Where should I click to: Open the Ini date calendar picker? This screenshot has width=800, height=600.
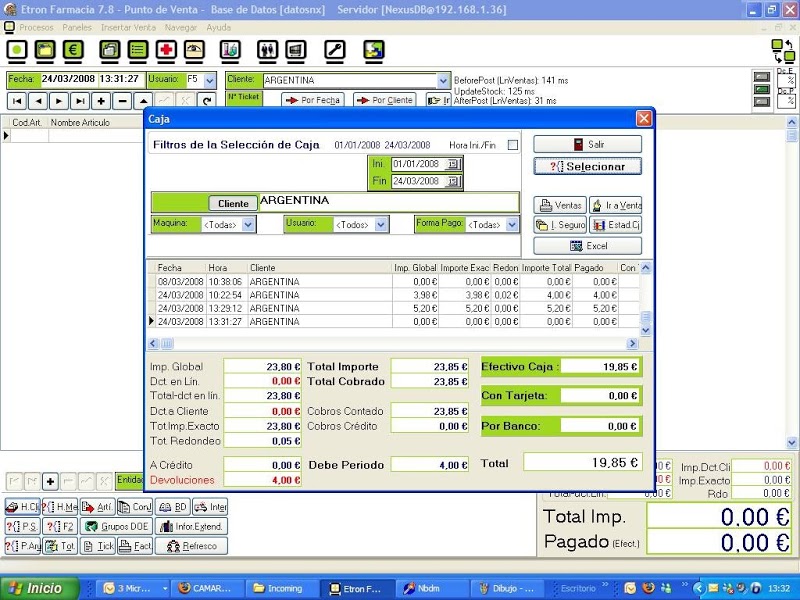453,164
